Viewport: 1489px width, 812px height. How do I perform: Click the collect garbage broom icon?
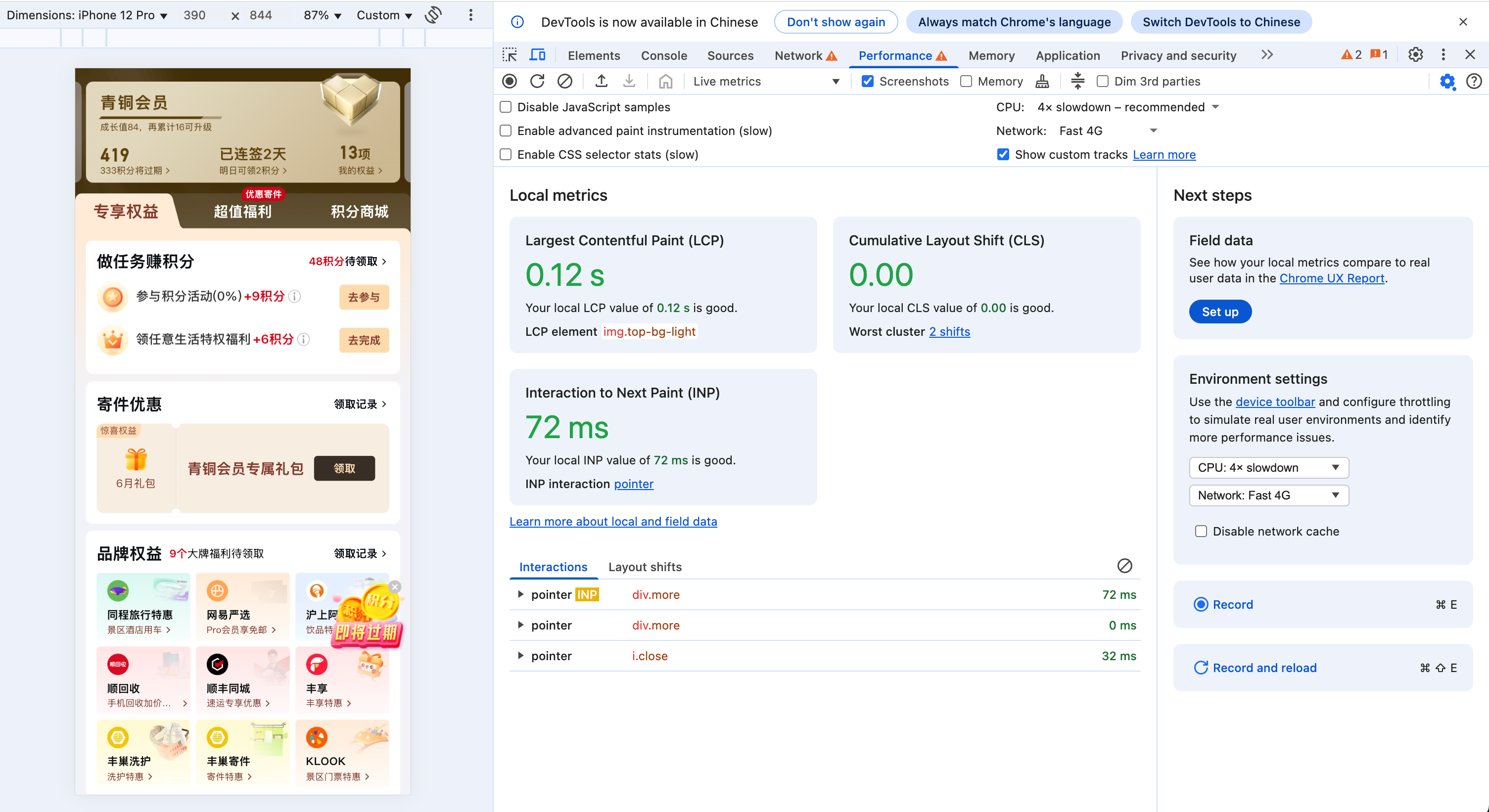(1042, 82)
